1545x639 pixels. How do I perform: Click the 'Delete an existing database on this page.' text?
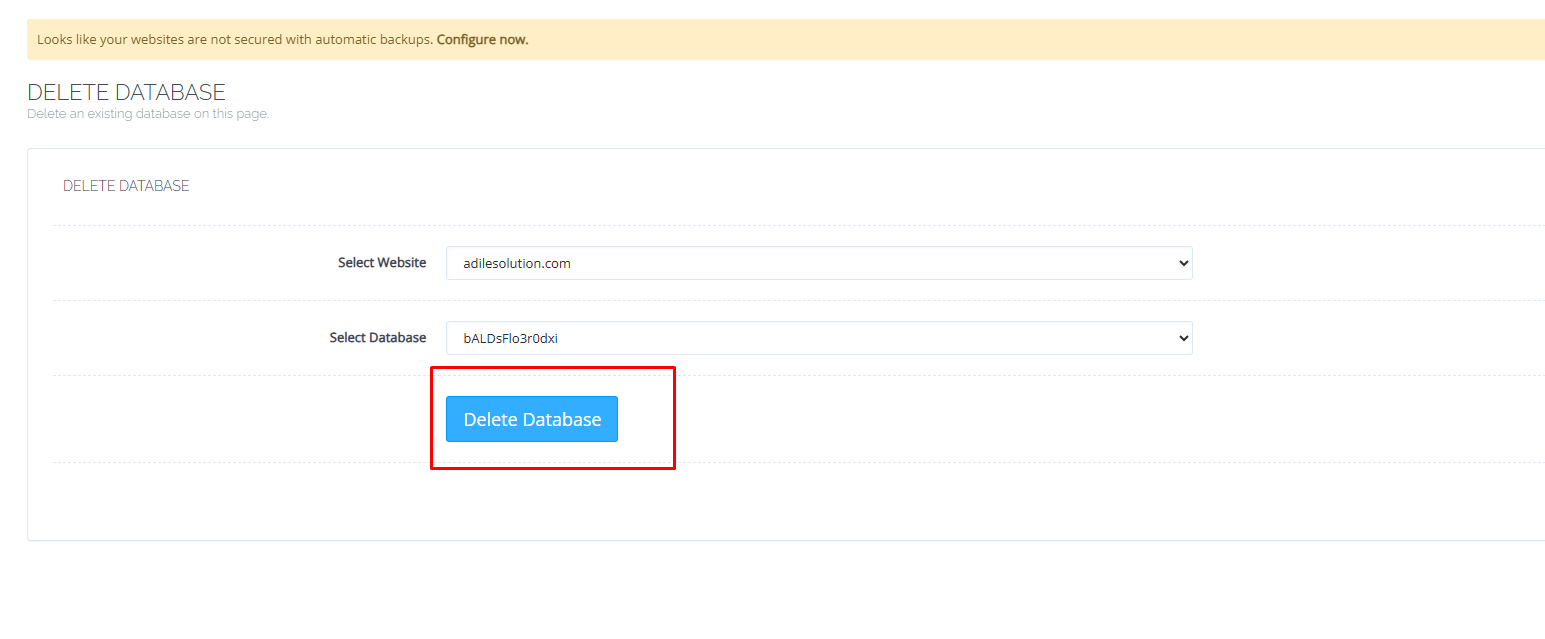pos(148,114)
